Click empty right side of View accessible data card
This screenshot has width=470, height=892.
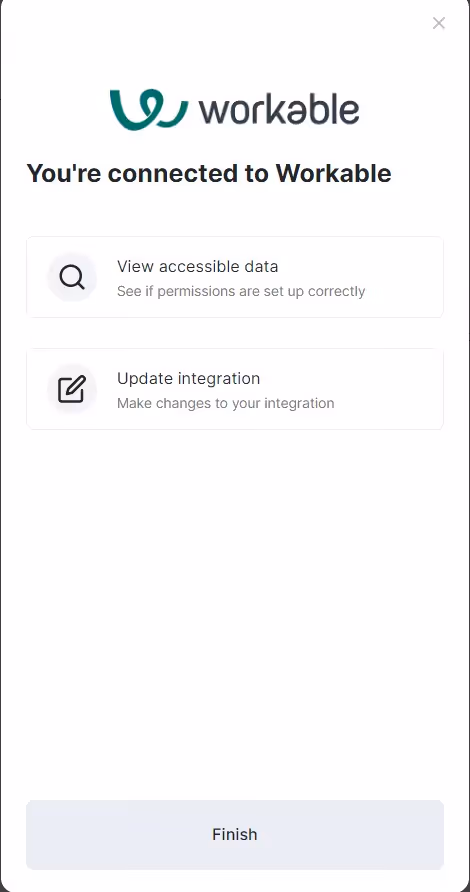[x=407, y=277]
